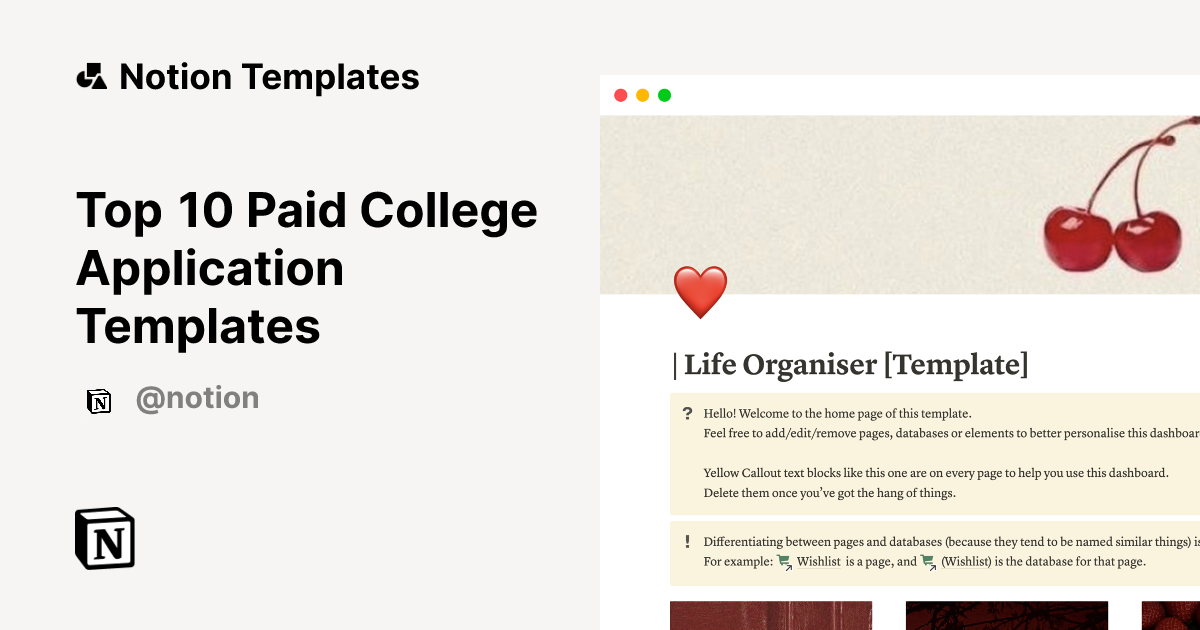Click the green window maximize dot
This screenshot has height=630, width=1200.
pos(665,95)
